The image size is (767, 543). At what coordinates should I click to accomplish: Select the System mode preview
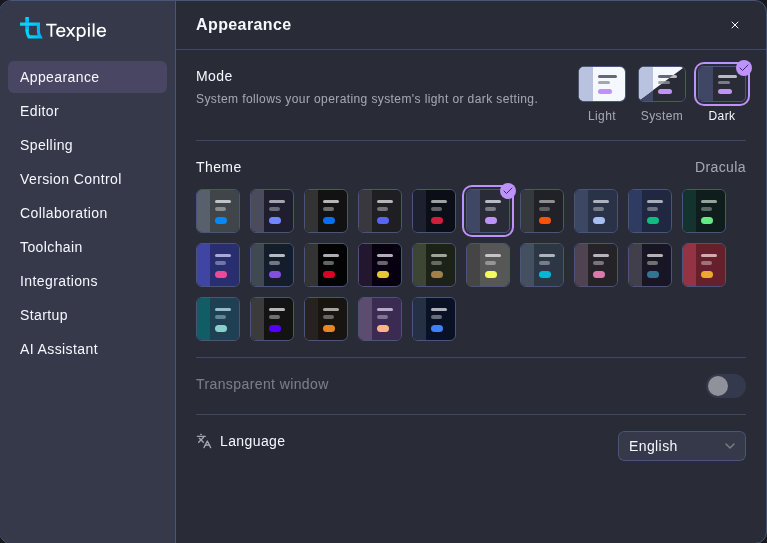(x=662, y=84)
